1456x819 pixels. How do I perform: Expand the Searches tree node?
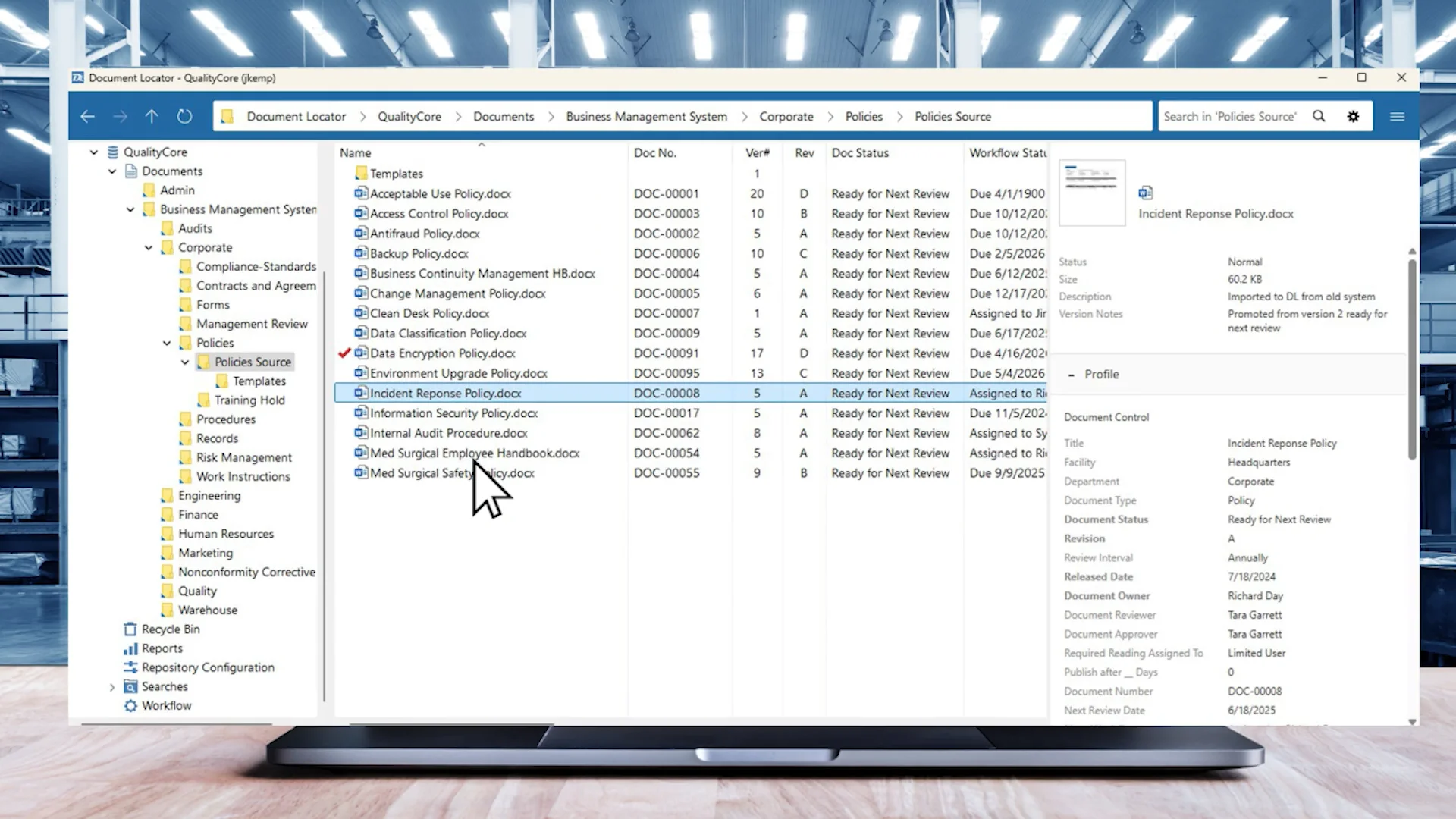(112, 686)
